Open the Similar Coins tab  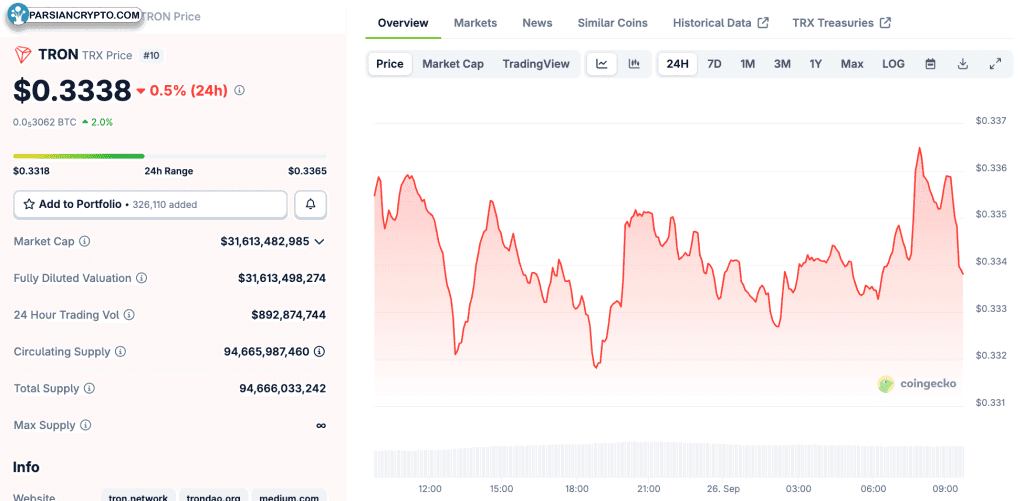point(613,23)
